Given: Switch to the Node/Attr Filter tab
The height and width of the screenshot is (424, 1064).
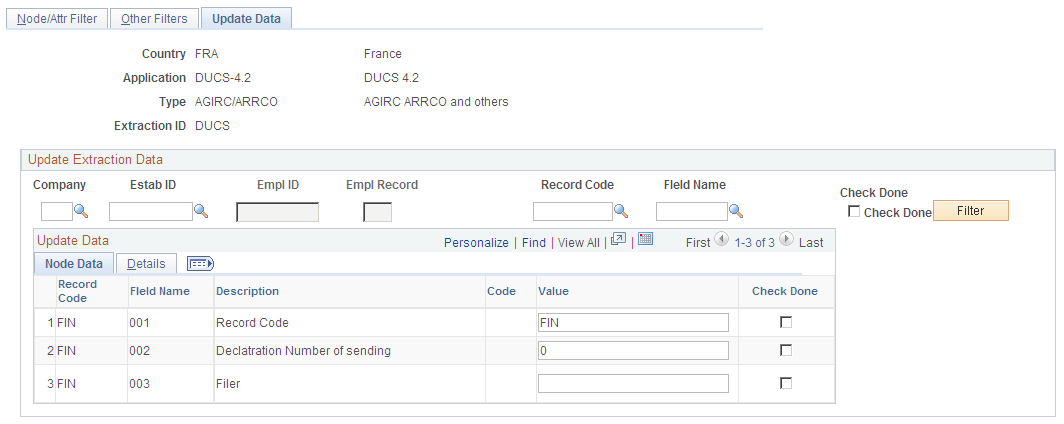Looking at the screenshot, I should 57,19.
